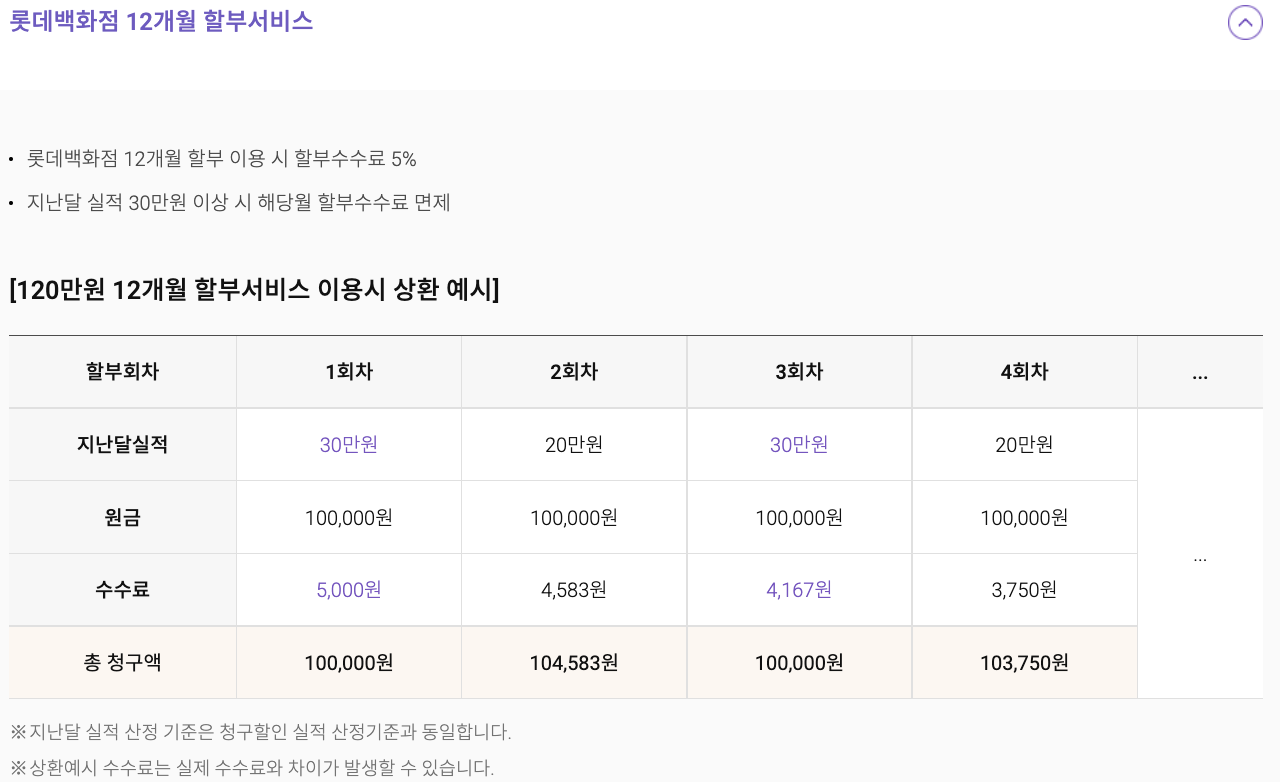This screenshot has height=782, width=1280.
Task: Click the 원금 100,000원 cell for 2회차
Action: click(x=574, y=517)
